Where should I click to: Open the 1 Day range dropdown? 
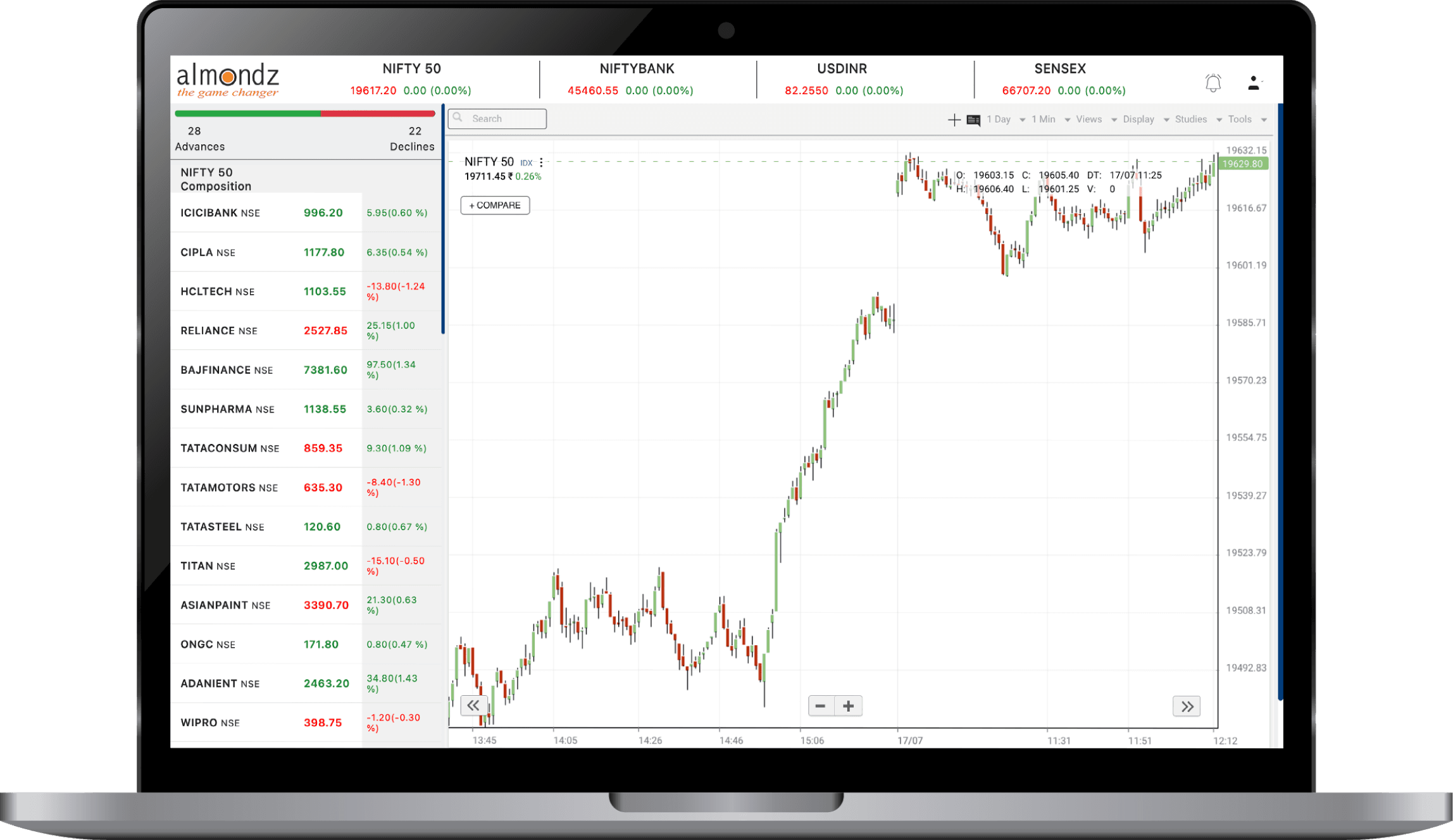coord(1006,120)
